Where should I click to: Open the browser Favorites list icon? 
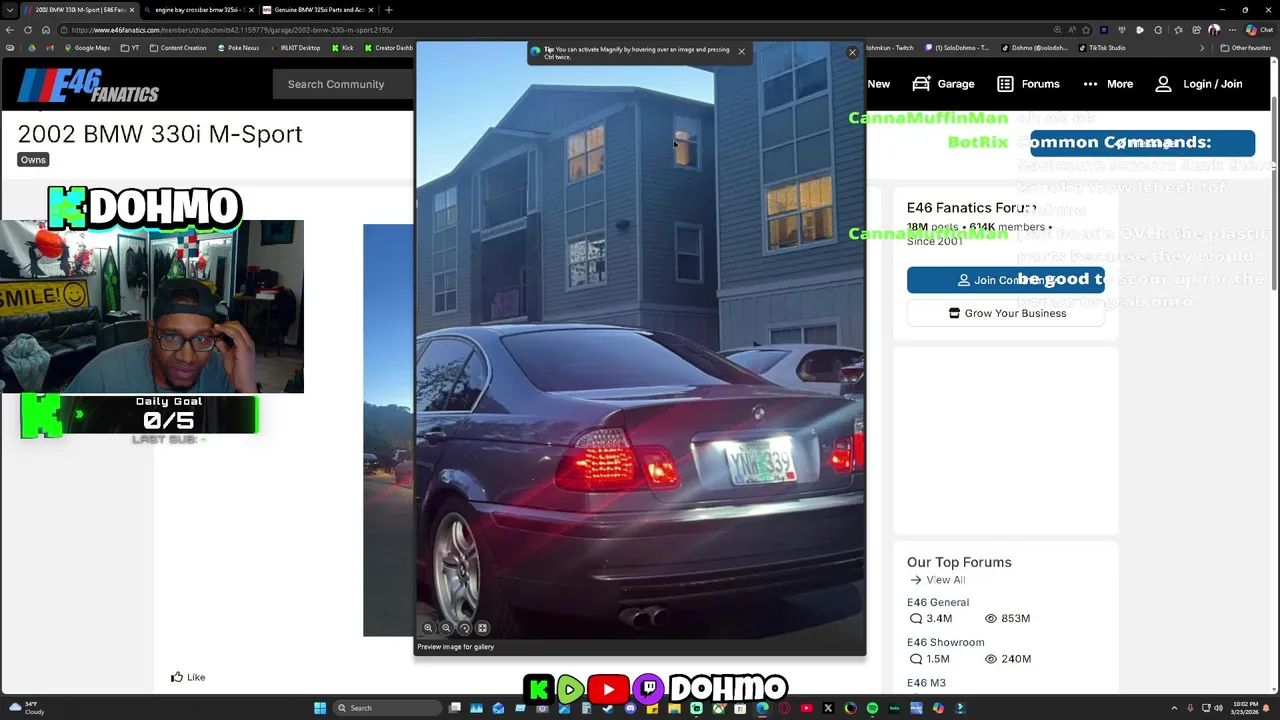coord(1179,30)
